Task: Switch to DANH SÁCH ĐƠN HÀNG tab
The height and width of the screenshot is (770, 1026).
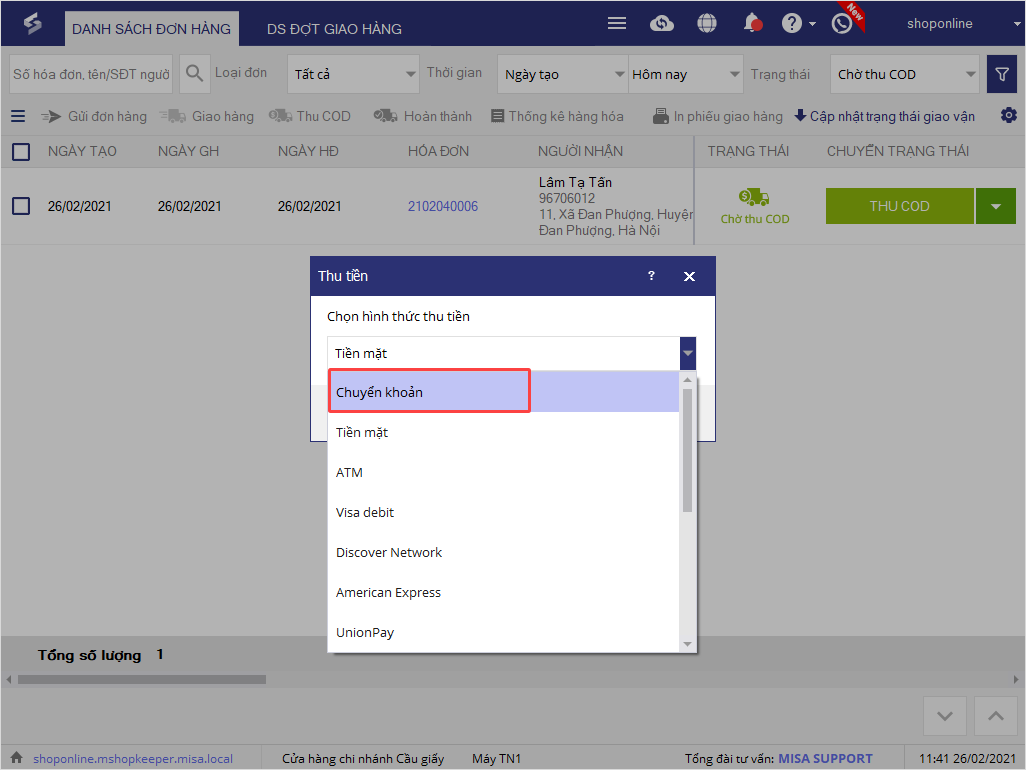Action: pyautogui.click(x=151, y=29)
